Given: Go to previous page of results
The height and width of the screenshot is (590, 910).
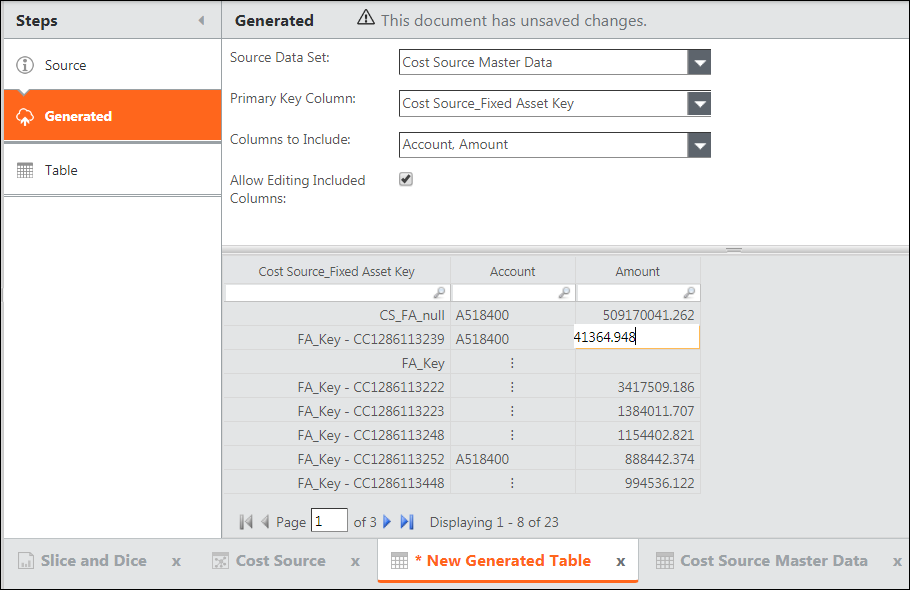Looking at the screenshot, I should coord(265,521).
